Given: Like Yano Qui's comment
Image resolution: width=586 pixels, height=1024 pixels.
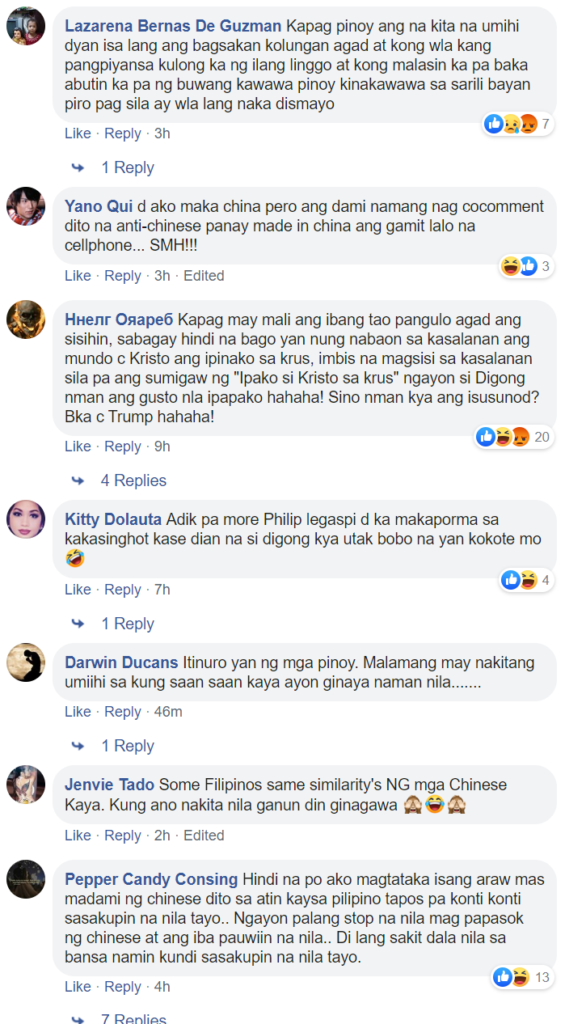Looking at the screenshot, I should (78, 276).
